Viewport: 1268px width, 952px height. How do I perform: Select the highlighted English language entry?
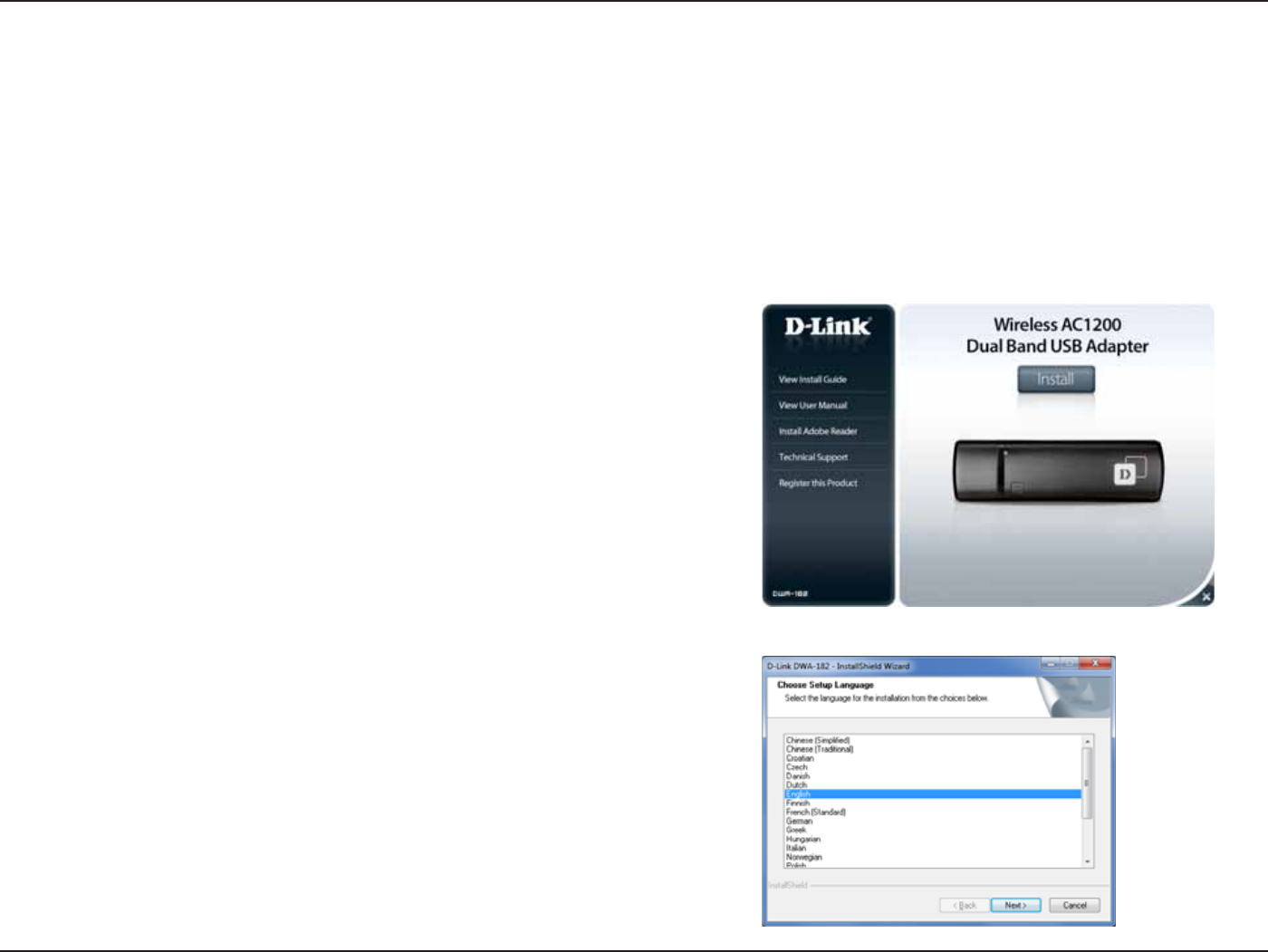pyautogui.click(x=933, y=794)
